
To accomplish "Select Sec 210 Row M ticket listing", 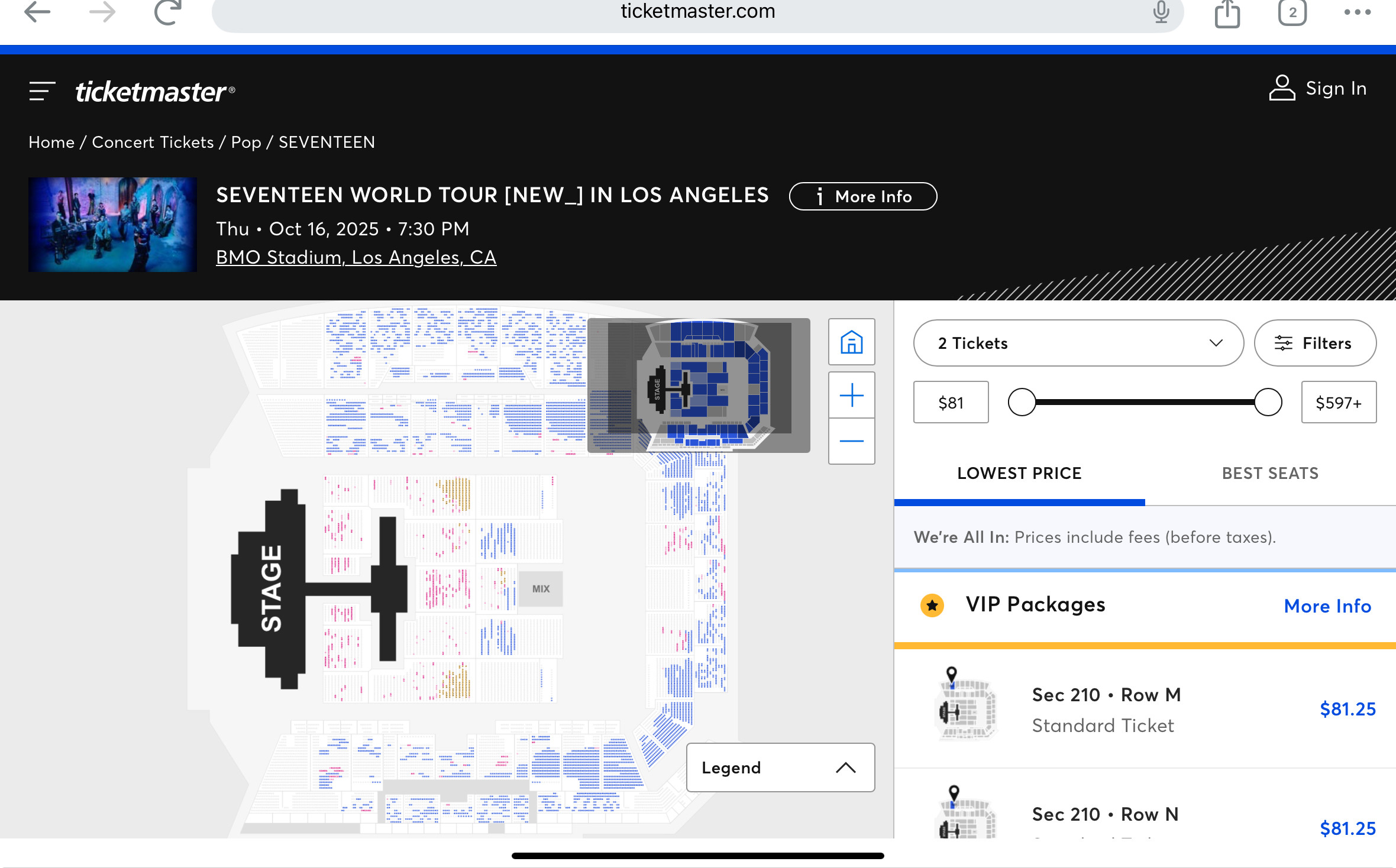I will pyautogui.click(x=1145, y=709).
